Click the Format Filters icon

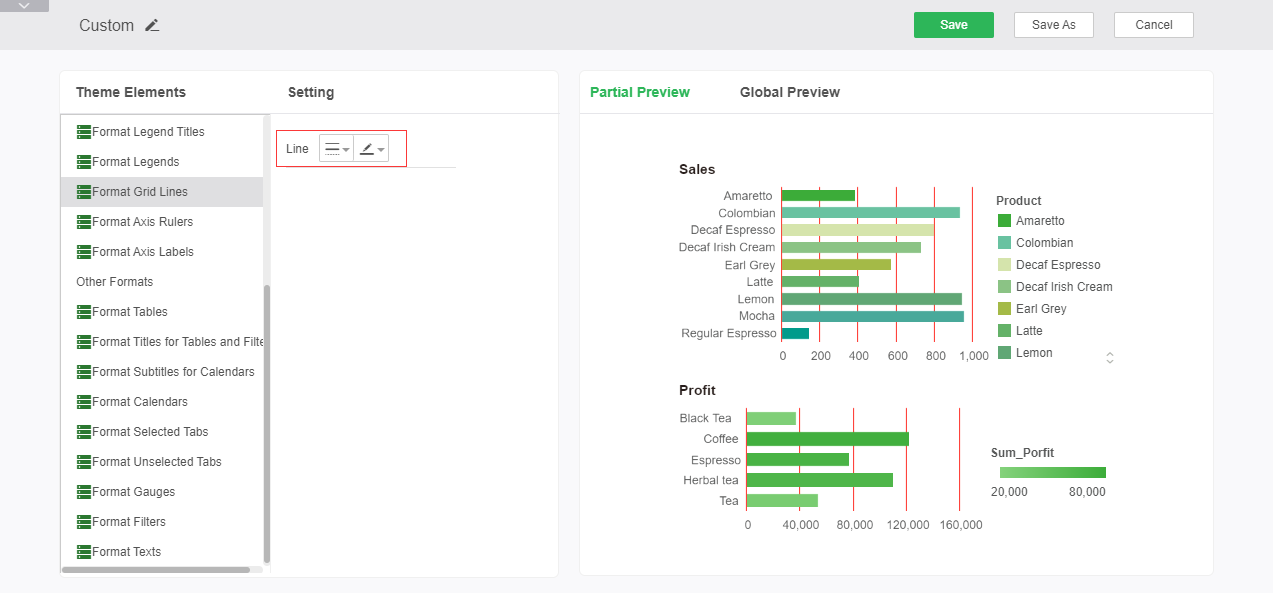click(84, 522)
